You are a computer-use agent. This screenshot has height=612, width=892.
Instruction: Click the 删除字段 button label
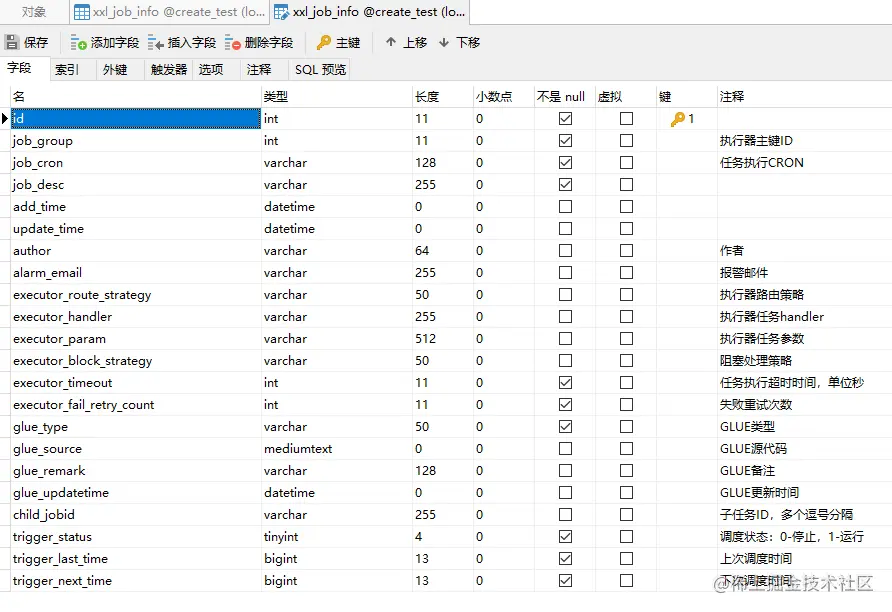tap(269, 43)
